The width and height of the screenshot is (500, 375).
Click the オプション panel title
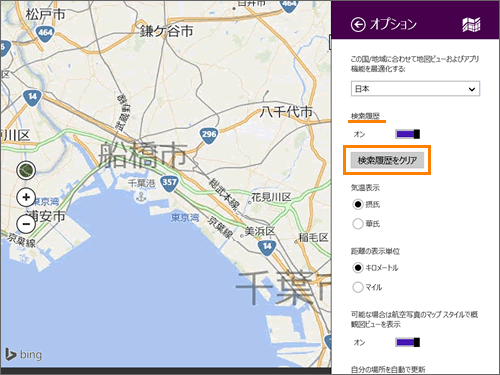393,25
